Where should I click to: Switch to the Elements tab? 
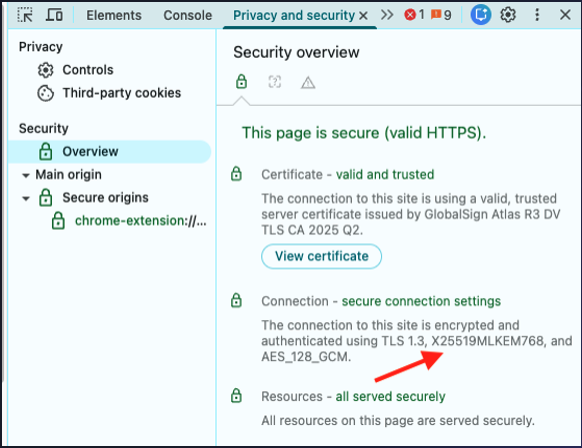[x=114, y=15]
